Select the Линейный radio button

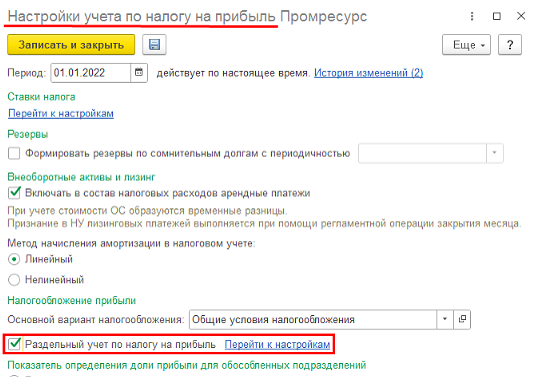[x=14, y=259]
